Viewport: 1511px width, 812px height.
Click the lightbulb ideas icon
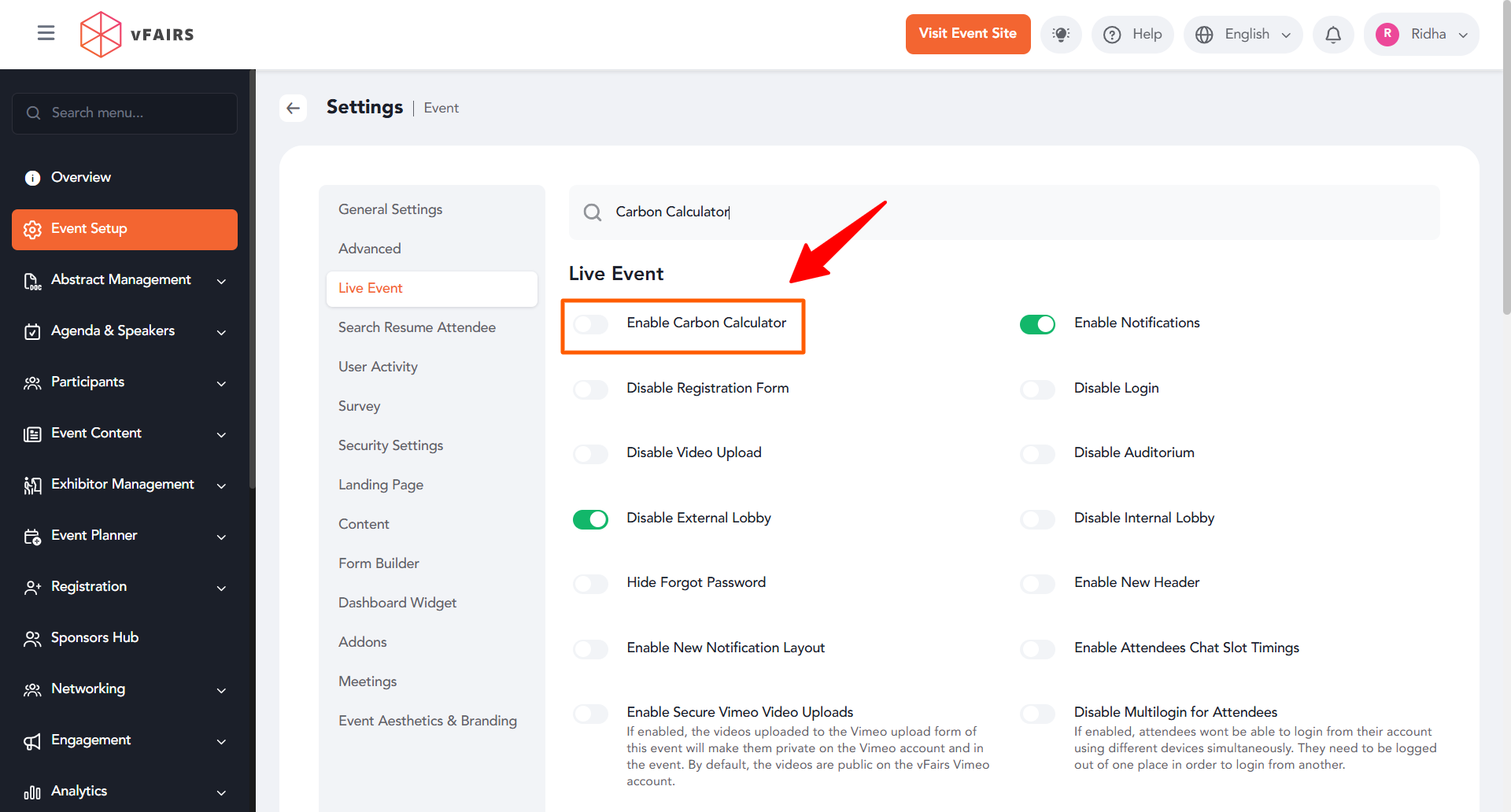pos(1061,35)
